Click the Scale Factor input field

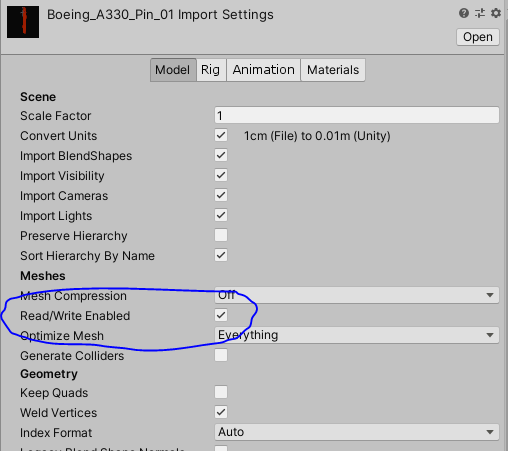357,115
